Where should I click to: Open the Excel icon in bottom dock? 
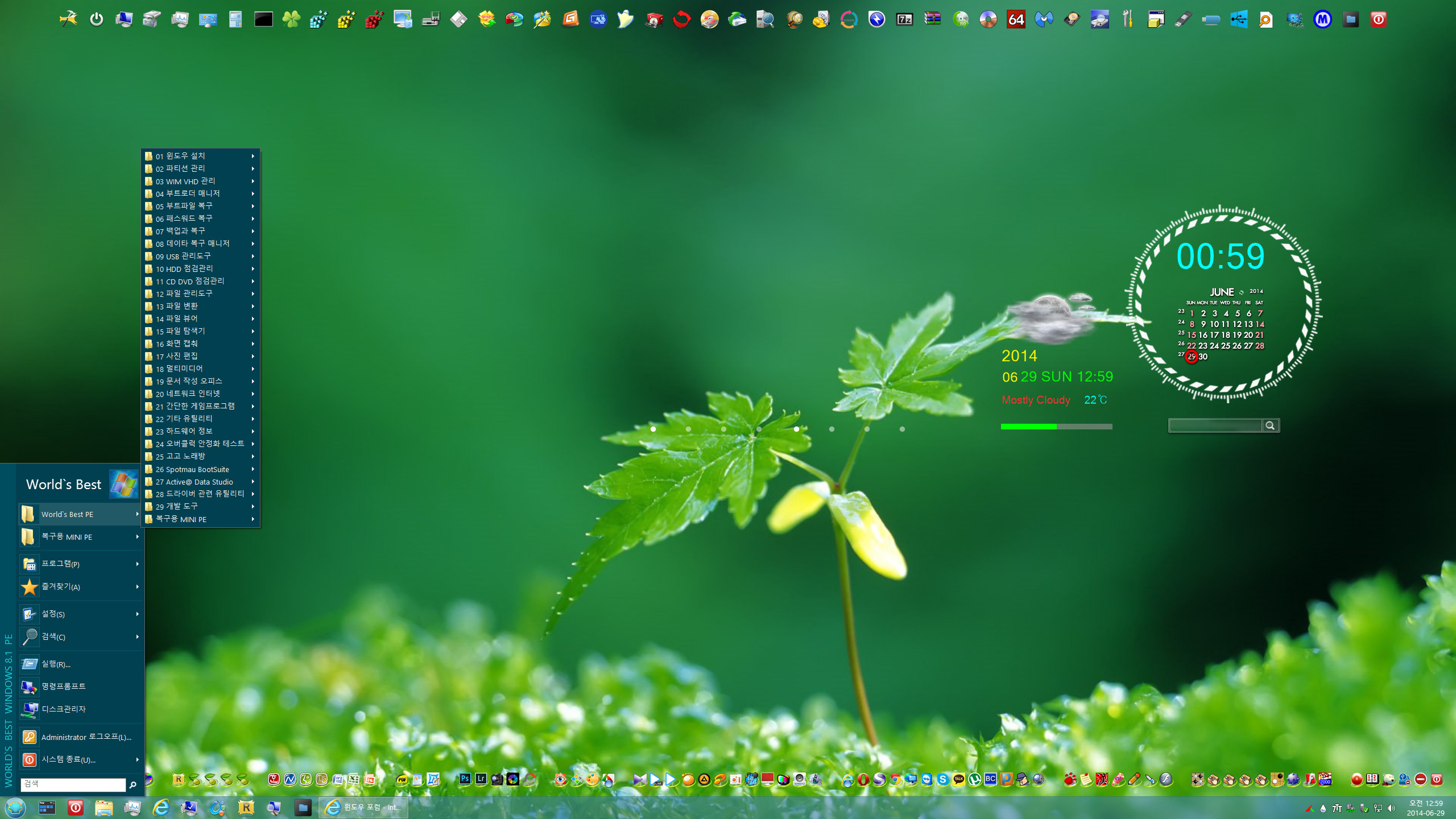[354, 779]
